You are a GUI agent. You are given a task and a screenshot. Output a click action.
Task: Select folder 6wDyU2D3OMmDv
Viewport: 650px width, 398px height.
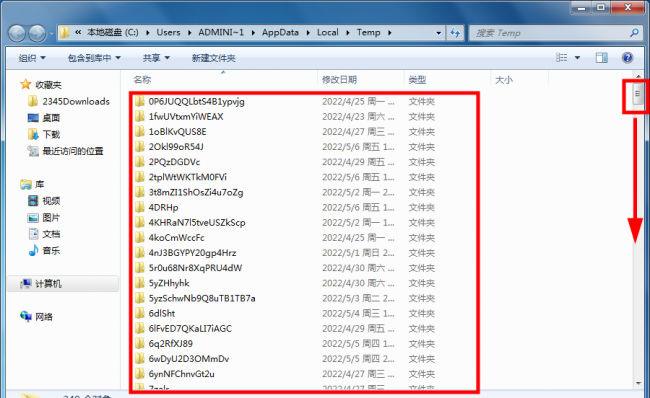tap(189, 359)
